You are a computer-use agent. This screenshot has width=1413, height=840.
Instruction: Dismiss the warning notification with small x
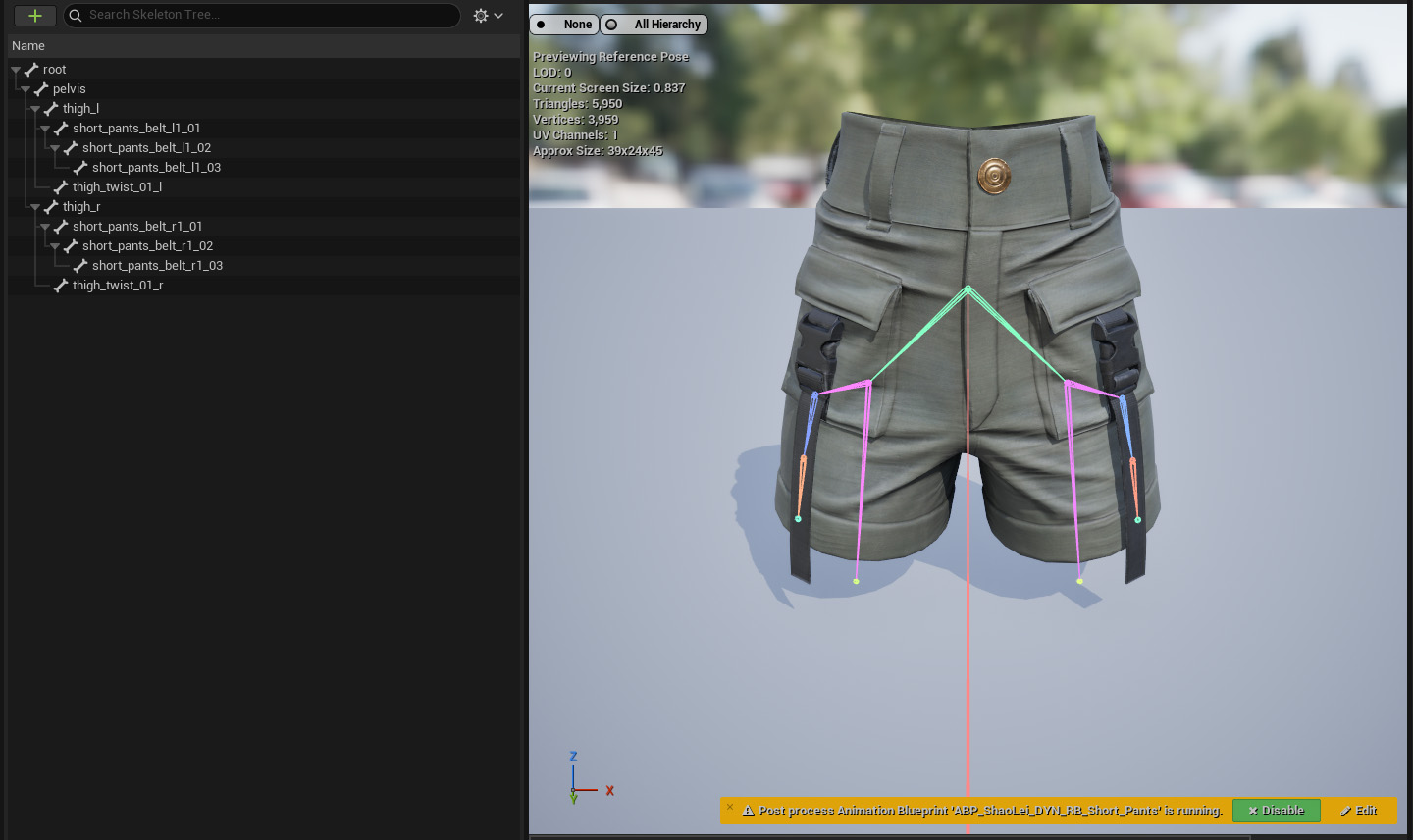(730, 807)
